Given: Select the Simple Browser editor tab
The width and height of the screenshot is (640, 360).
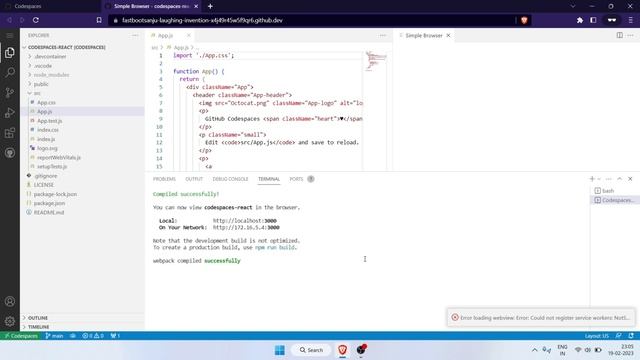Looking at the screenshot, I should coord(424,36).
